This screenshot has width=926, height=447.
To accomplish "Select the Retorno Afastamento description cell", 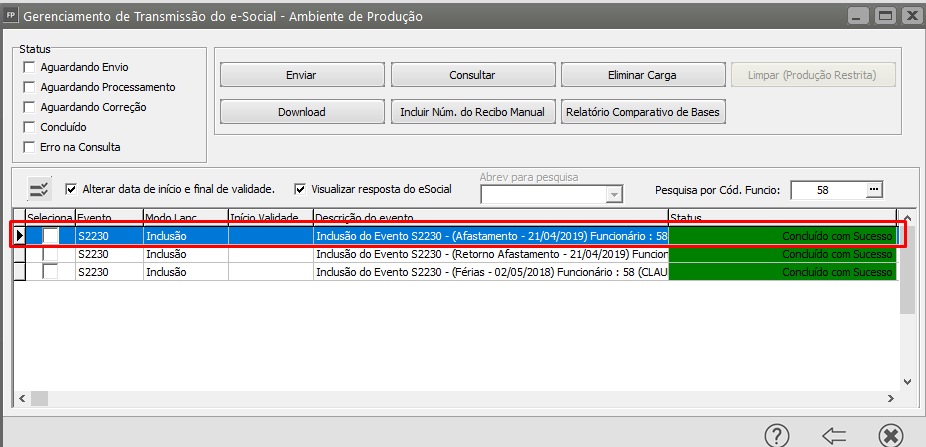I will 491,254.
